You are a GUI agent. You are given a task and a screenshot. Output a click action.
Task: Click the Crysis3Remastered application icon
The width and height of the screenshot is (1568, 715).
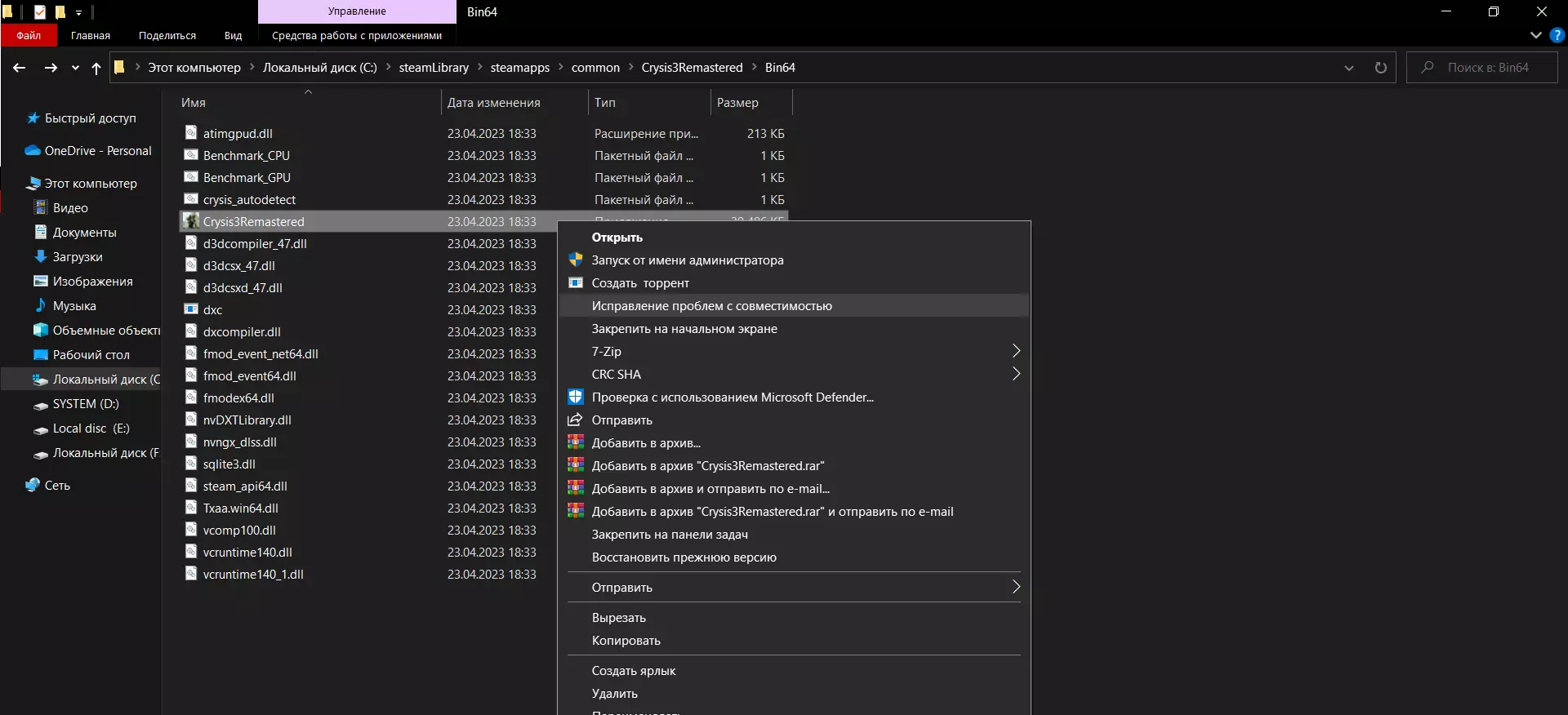coord(191,221)
